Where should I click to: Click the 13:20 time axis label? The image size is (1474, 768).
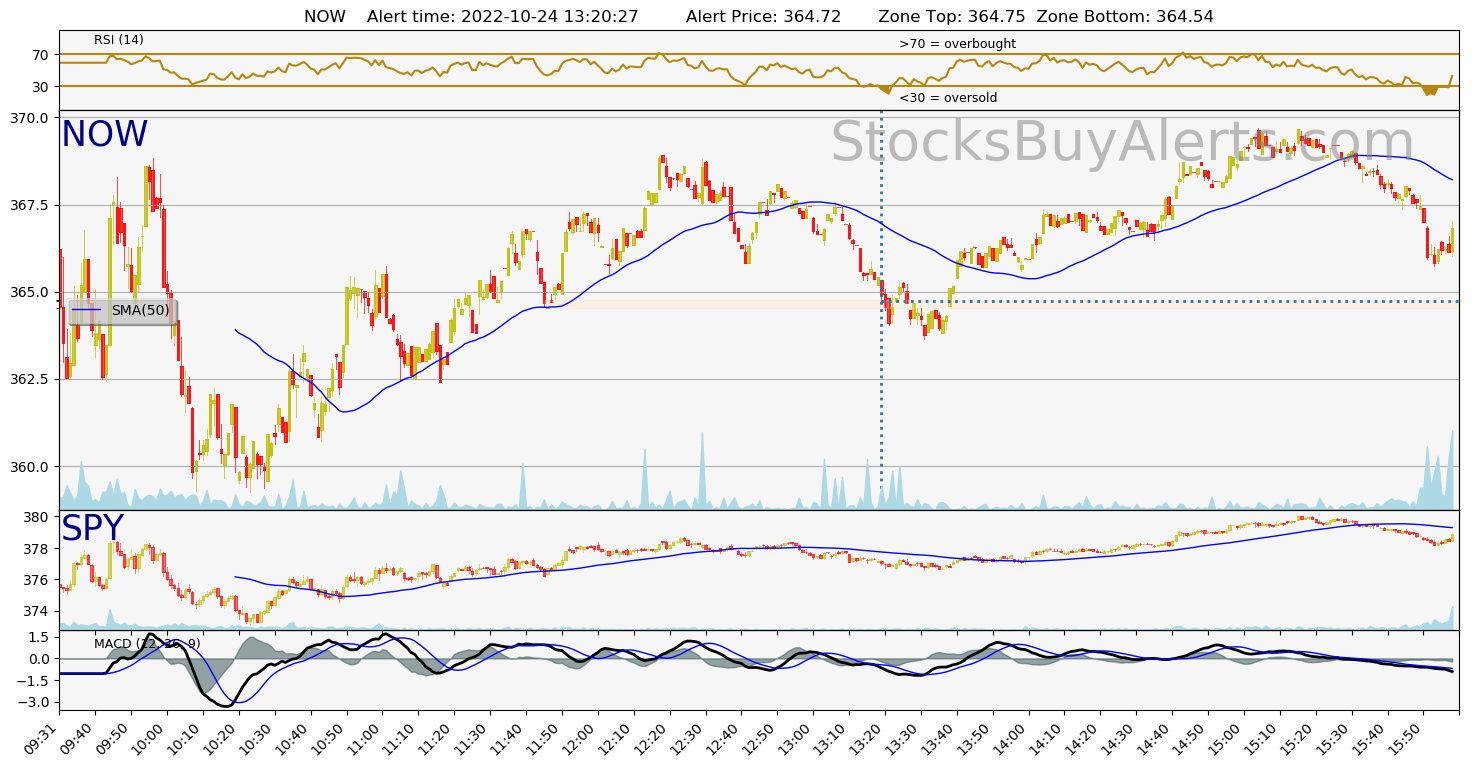click(865, 740)
